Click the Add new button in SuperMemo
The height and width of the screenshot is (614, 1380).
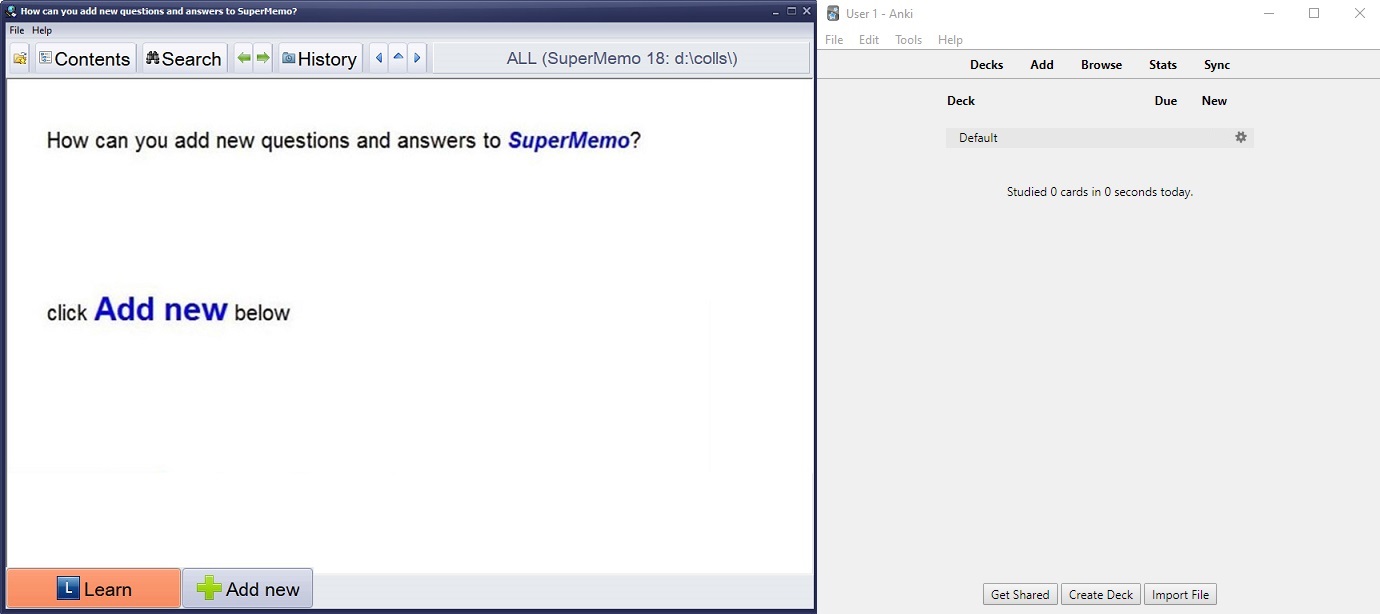248,588
